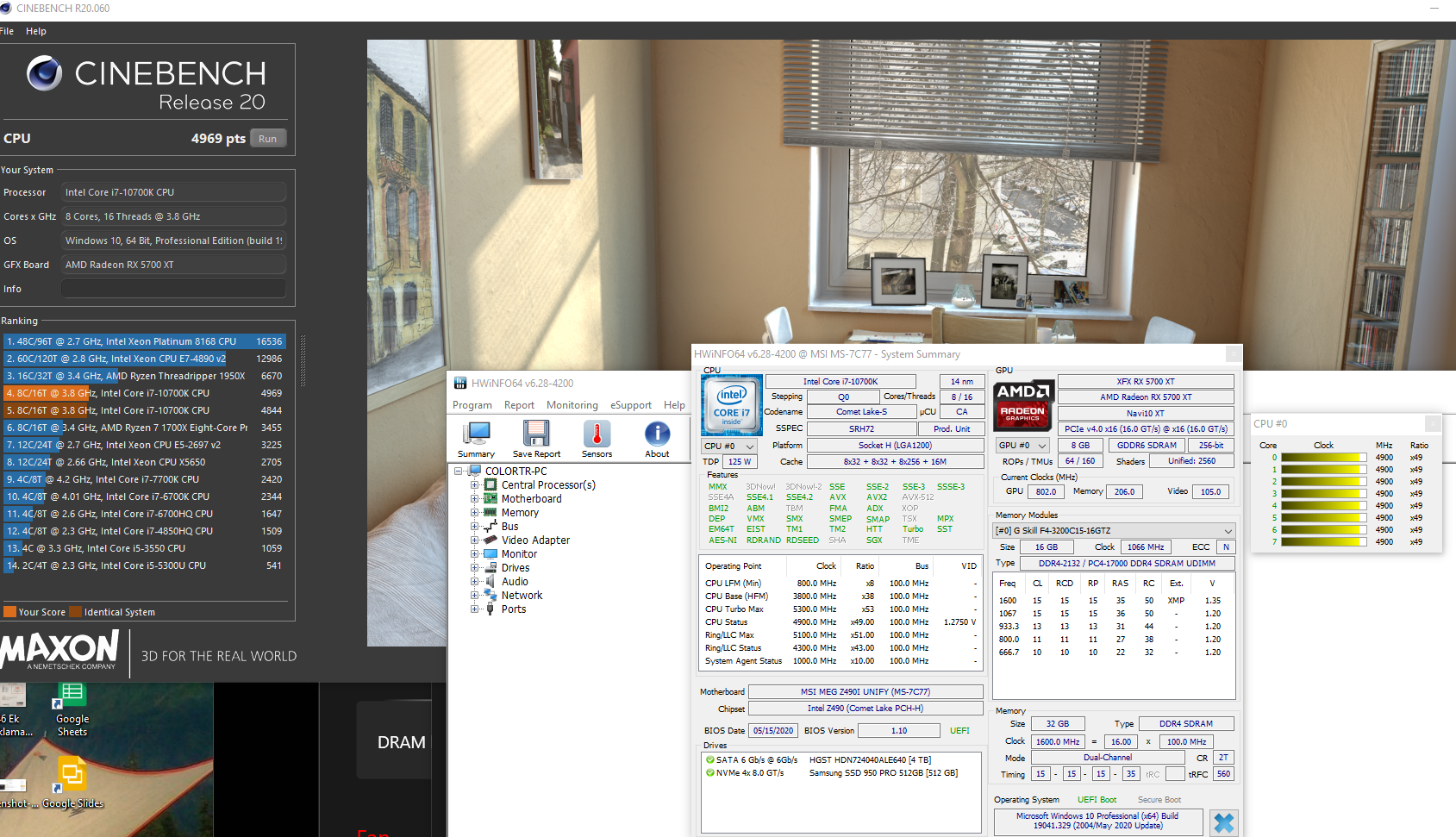The width and height of the screenshot is (1456, 837).
Task: Click the Run button for CPU test
Action: pyautogui.click(x=268, y=139)
